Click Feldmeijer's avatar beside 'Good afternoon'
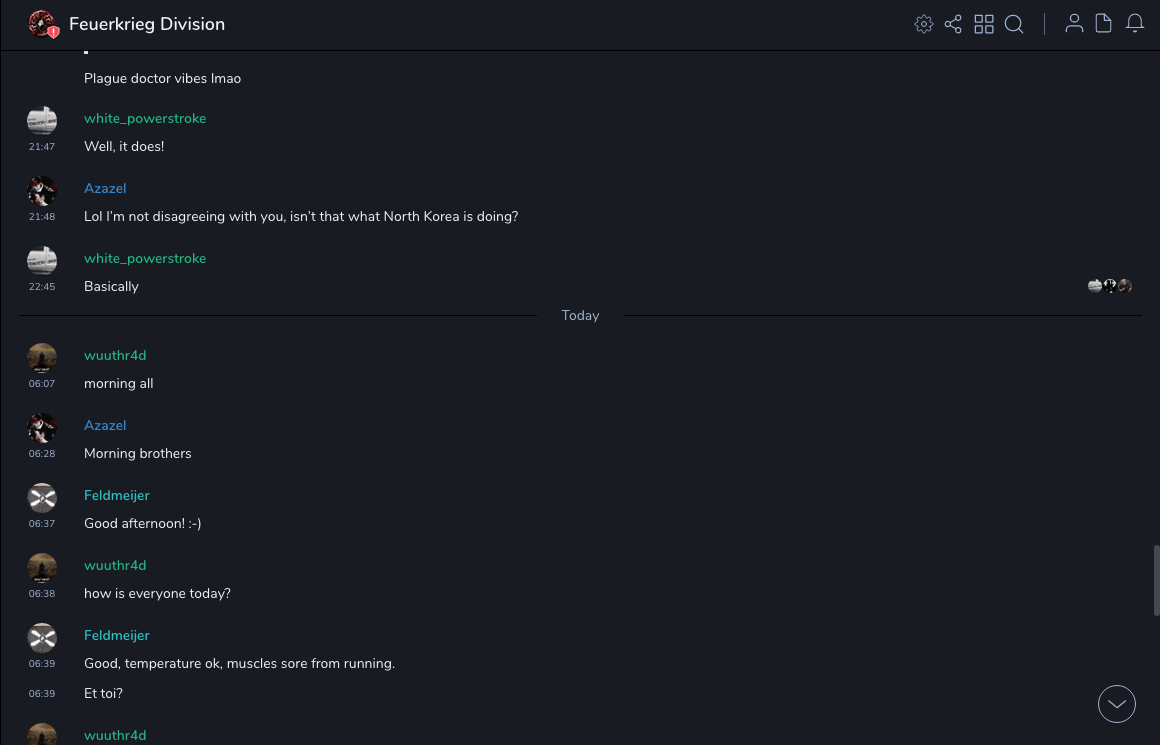This screenshot has height=745, width=1160. click(x=42, y=497)
